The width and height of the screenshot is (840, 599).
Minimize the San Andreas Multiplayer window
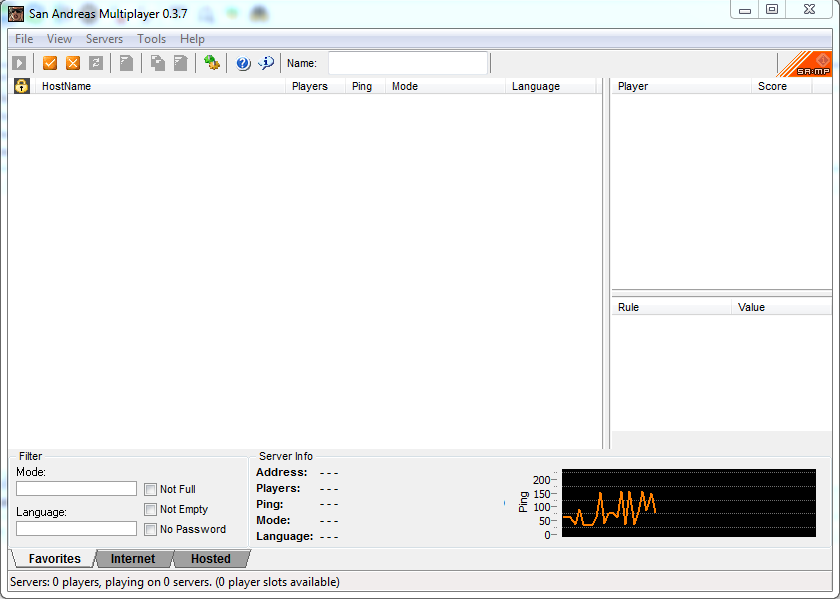745,9
